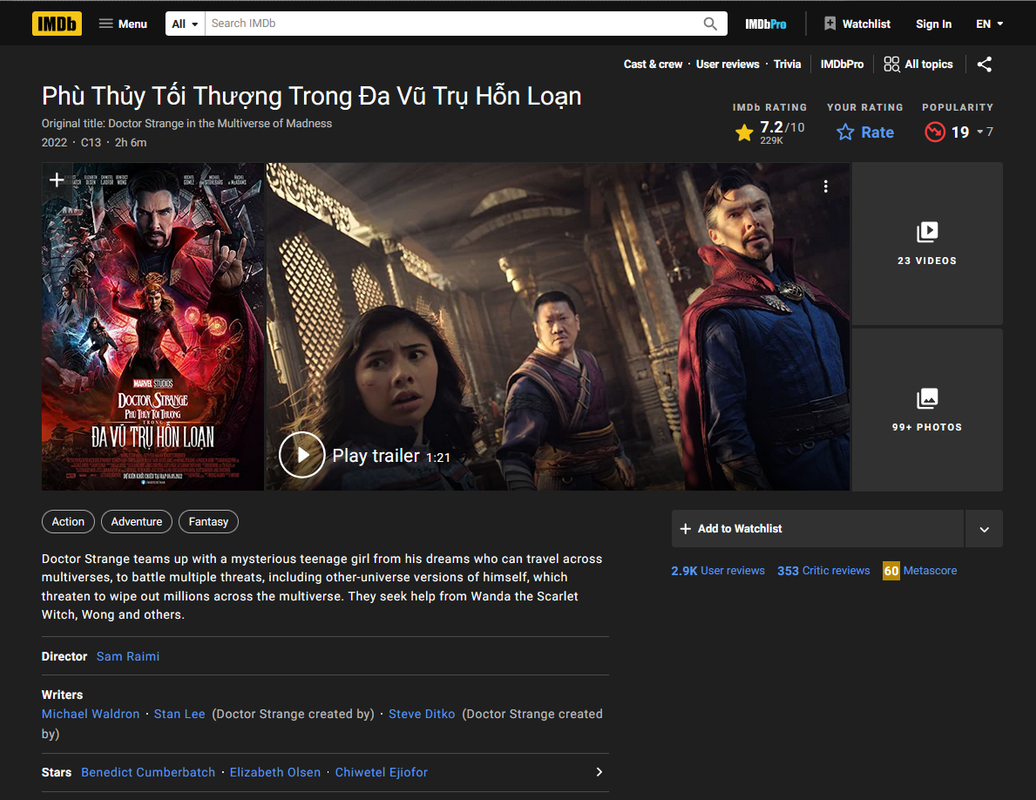The height and width of the screenshot is (800, 1036).
Task: Open director Sam Raimi's page
Action: pyautogui.click(x=128, y=656)
